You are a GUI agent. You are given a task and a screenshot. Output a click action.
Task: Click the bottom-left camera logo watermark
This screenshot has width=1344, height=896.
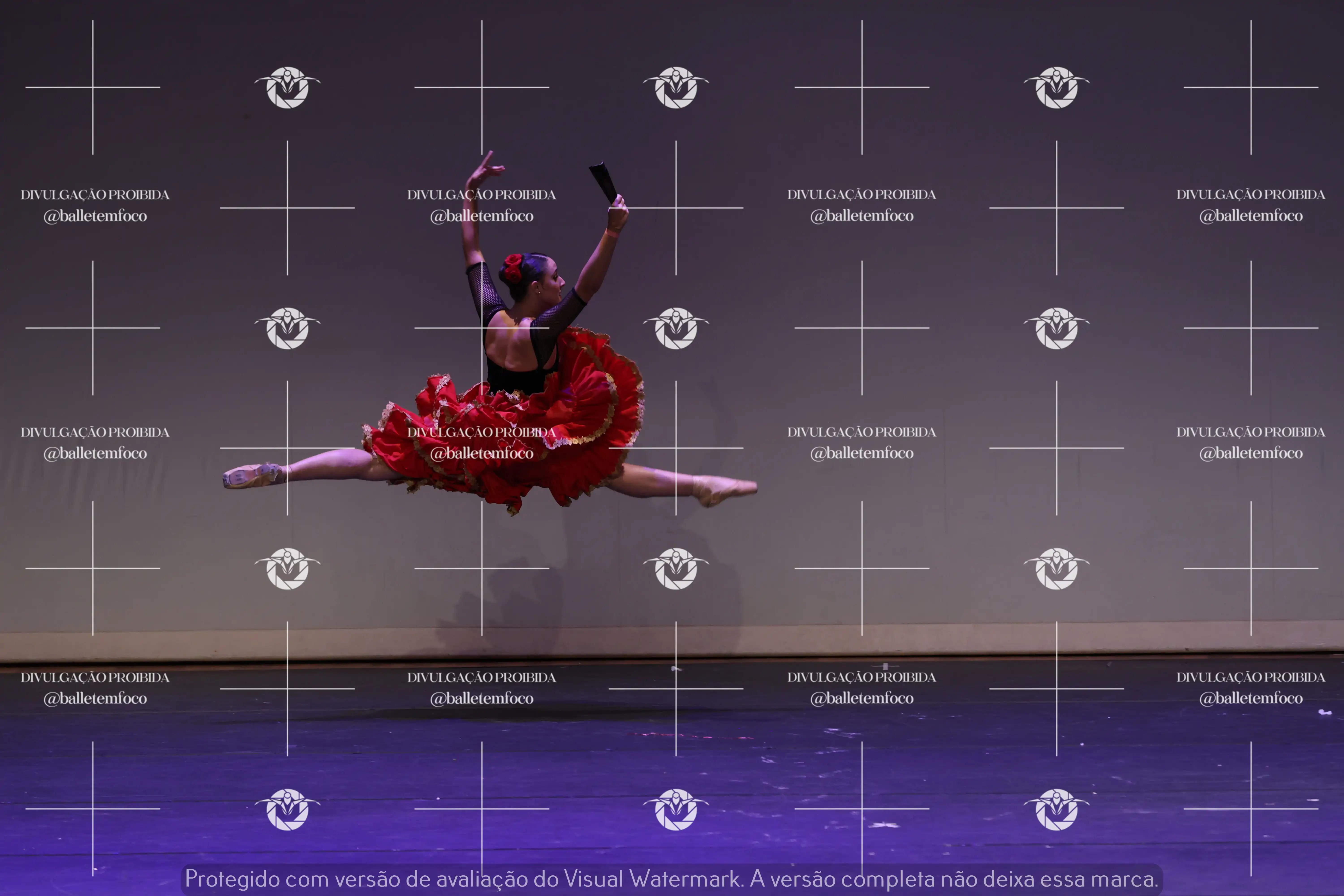click(x=287, y=809)
